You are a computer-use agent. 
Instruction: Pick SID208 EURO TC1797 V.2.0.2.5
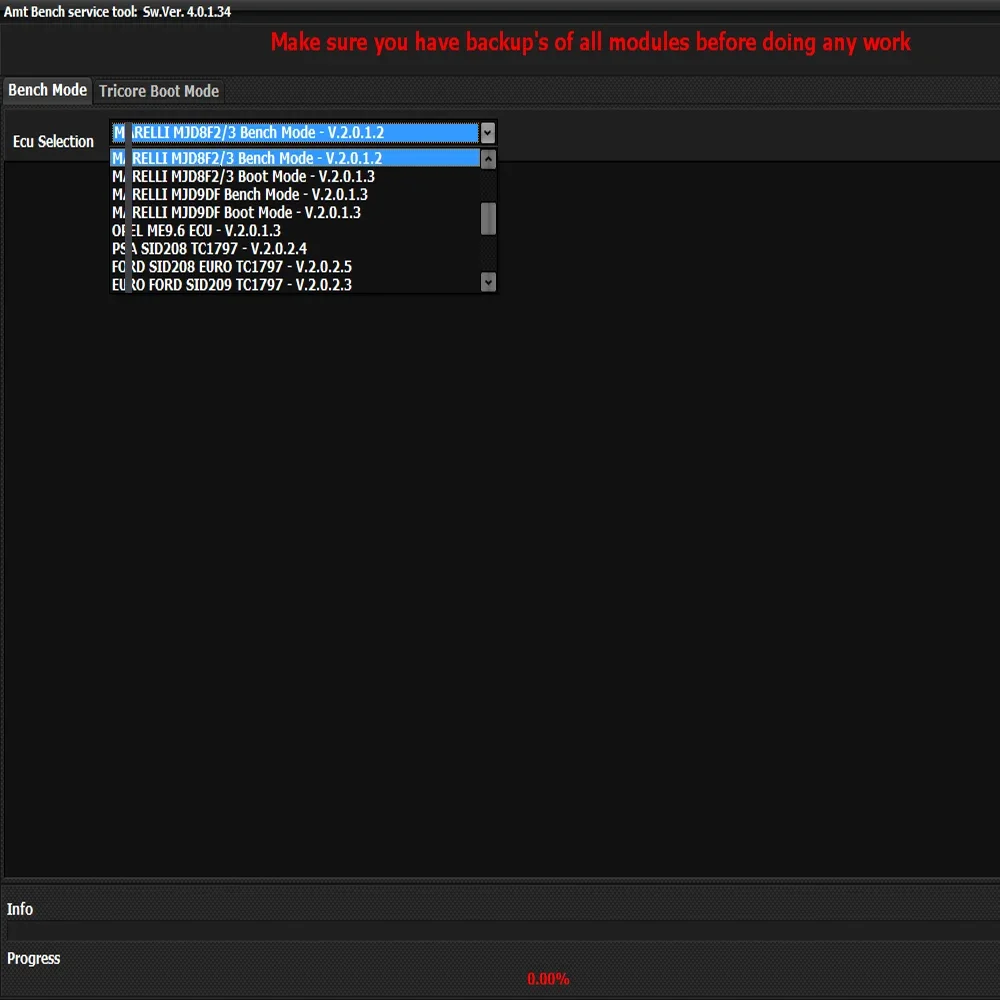click(295, 267)
